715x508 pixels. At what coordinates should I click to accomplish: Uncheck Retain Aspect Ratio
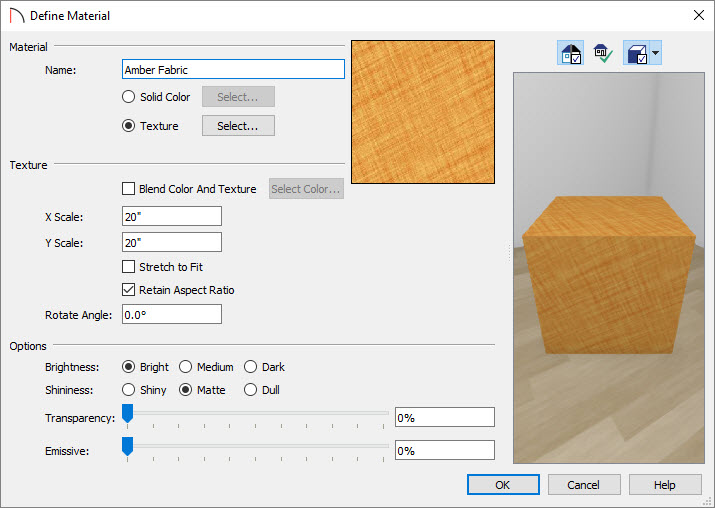coord(129,290)
